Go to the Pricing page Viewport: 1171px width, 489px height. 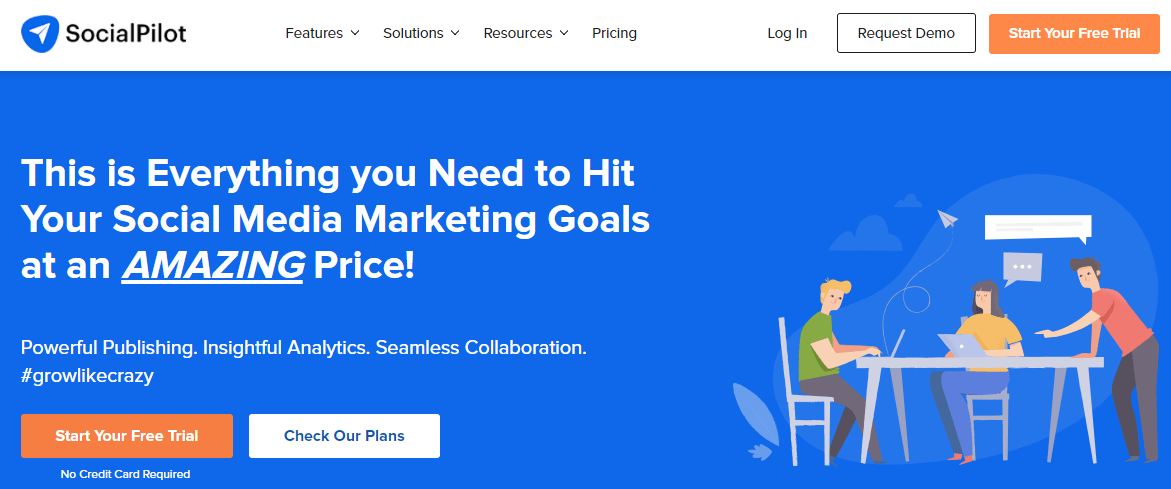[x=614, y=33]
